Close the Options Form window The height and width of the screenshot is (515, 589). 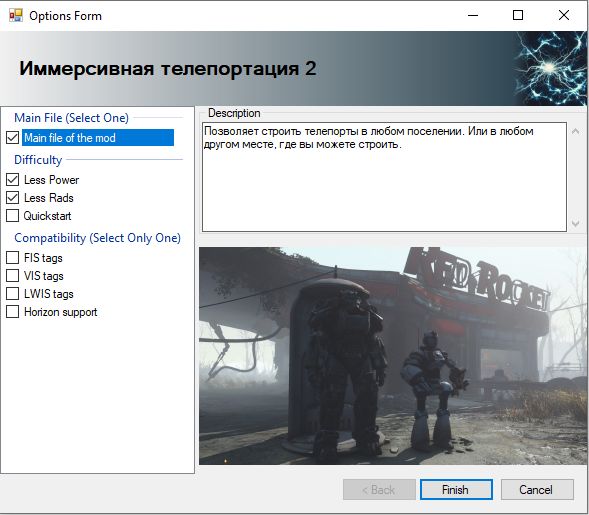(x=563, y=15)
